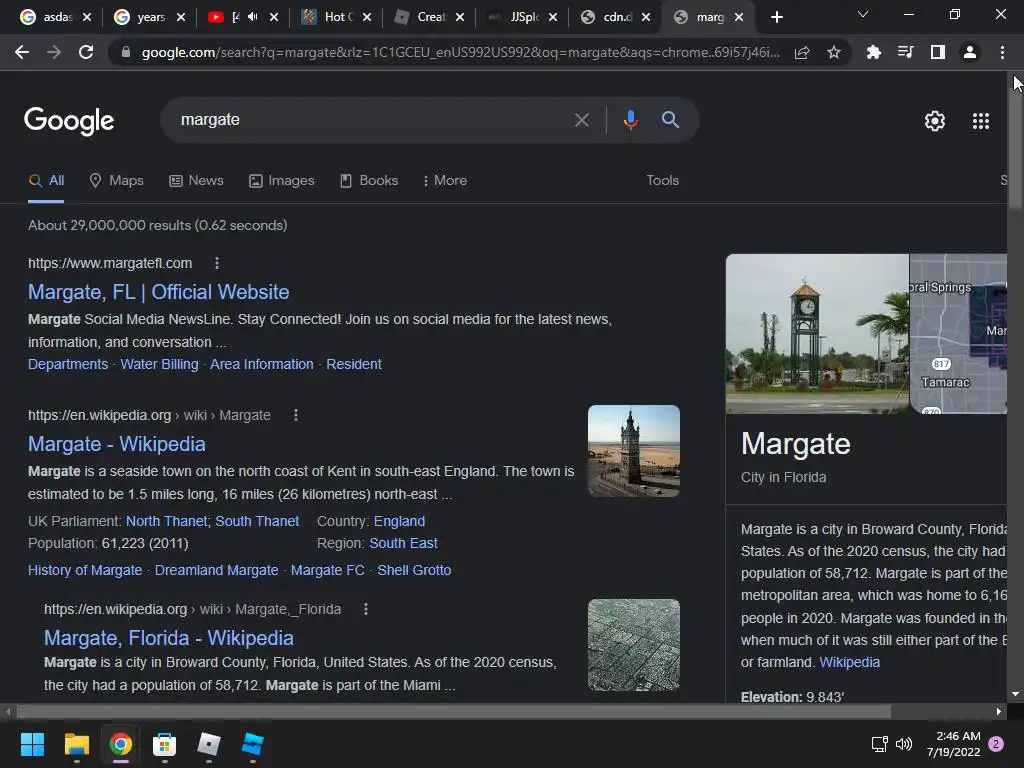Open Chrome three-dot menu

click(x=1002, y=52)
